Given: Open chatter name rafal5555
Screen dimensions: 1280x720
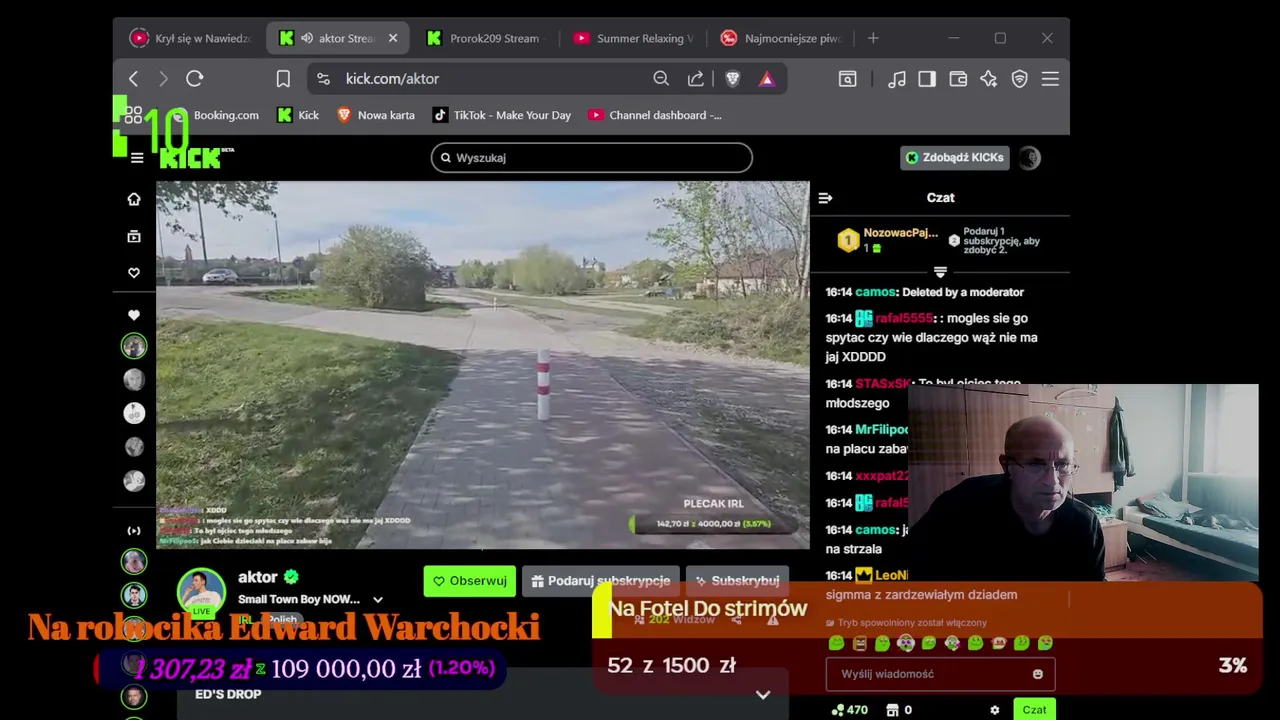Looking at the screenshot, I should [904, 318].
